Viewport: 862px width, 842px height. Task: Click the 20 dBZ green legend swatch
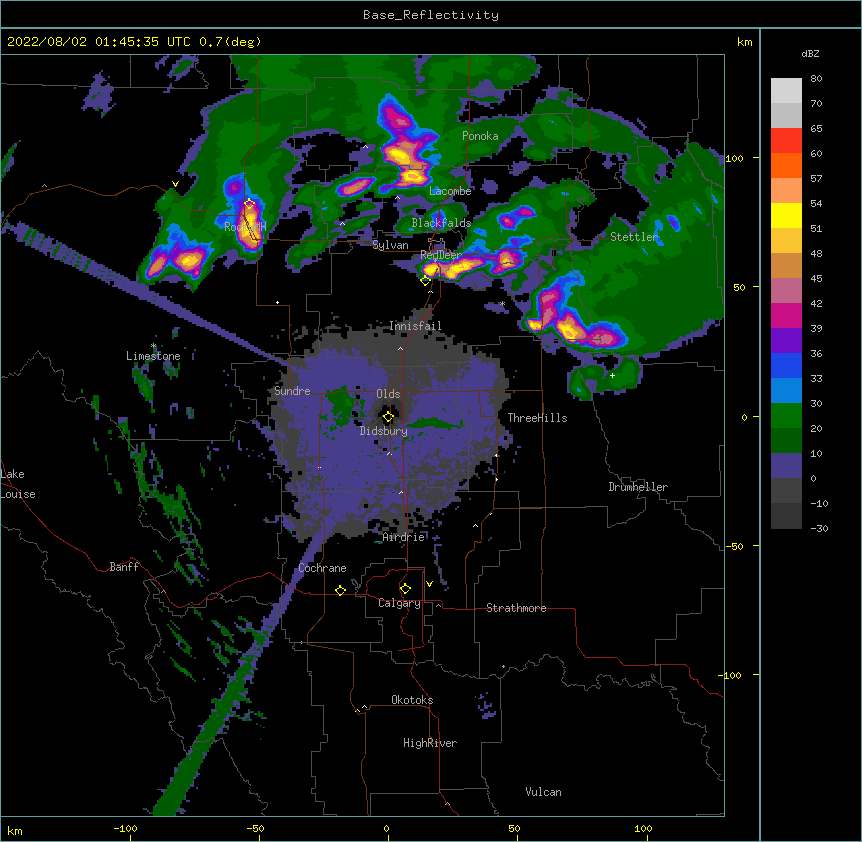coord(786,416)
